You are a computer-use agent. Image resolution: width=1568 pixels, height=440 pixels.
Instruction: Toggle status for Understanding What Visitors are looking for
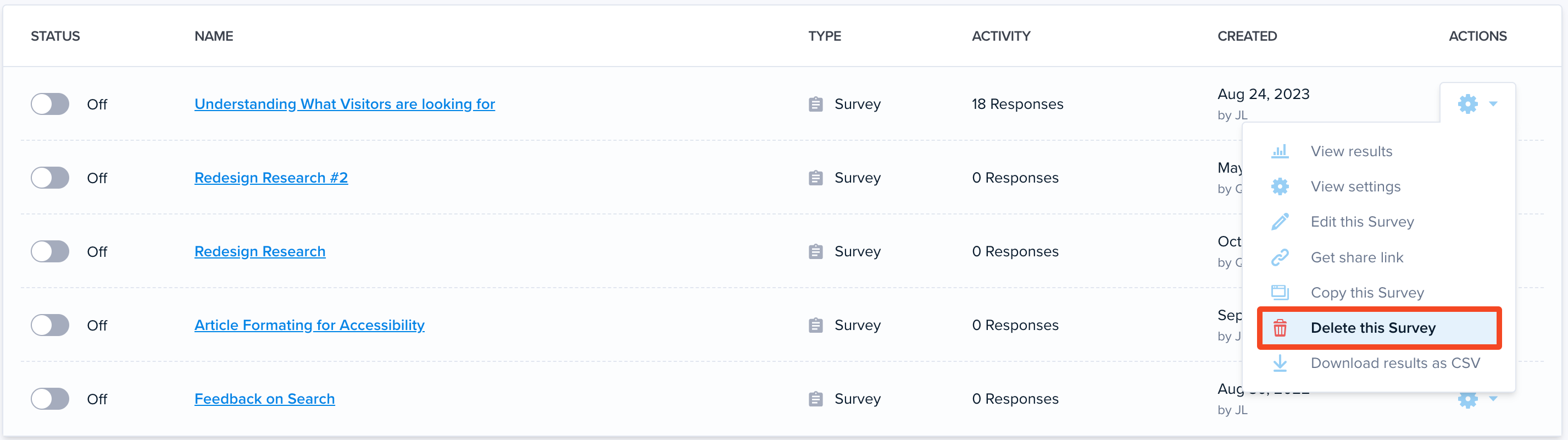coord(50,104)
